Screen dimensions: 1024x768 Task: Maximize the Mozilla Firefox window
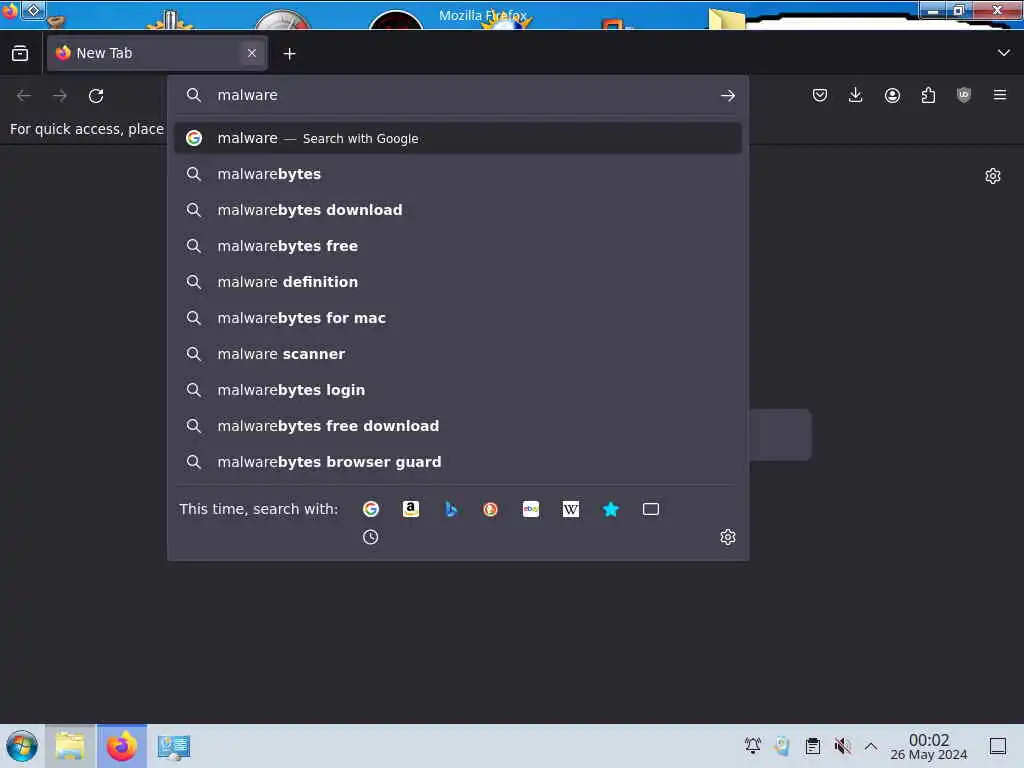click(958, 10)
